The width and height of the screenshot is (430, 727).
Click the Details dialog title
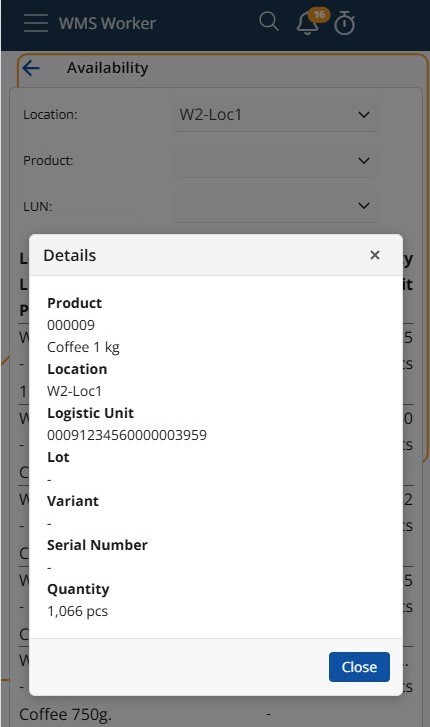(70, 255)
